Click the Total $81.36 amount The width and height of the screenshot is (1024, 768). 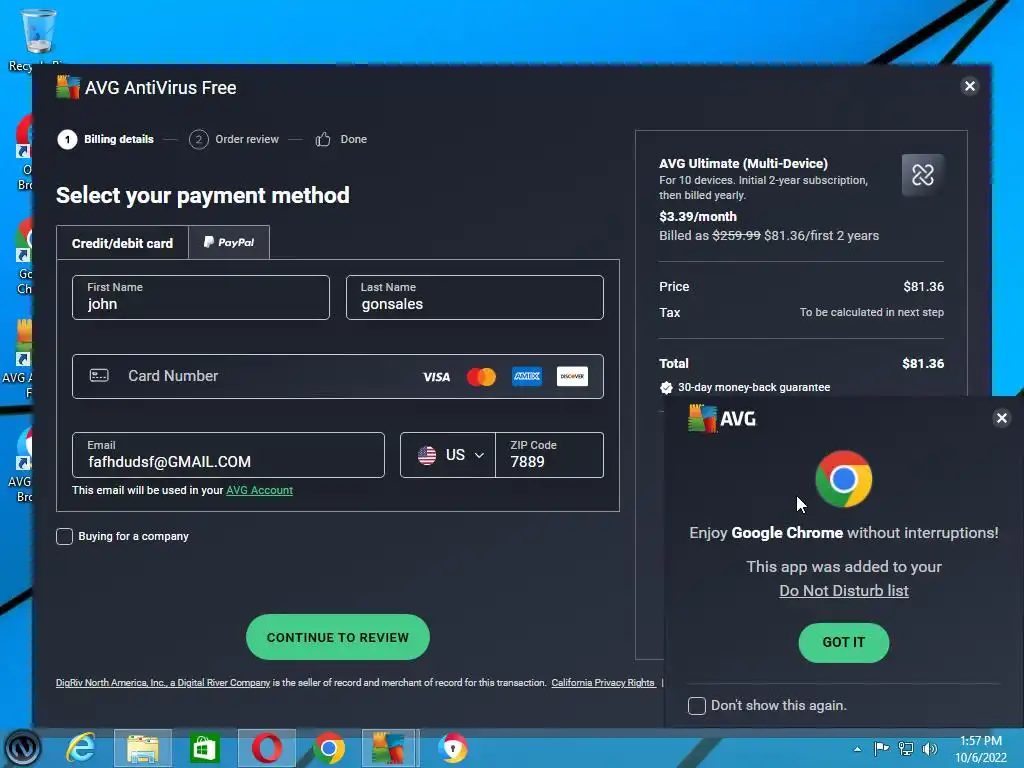click(923, 364)
